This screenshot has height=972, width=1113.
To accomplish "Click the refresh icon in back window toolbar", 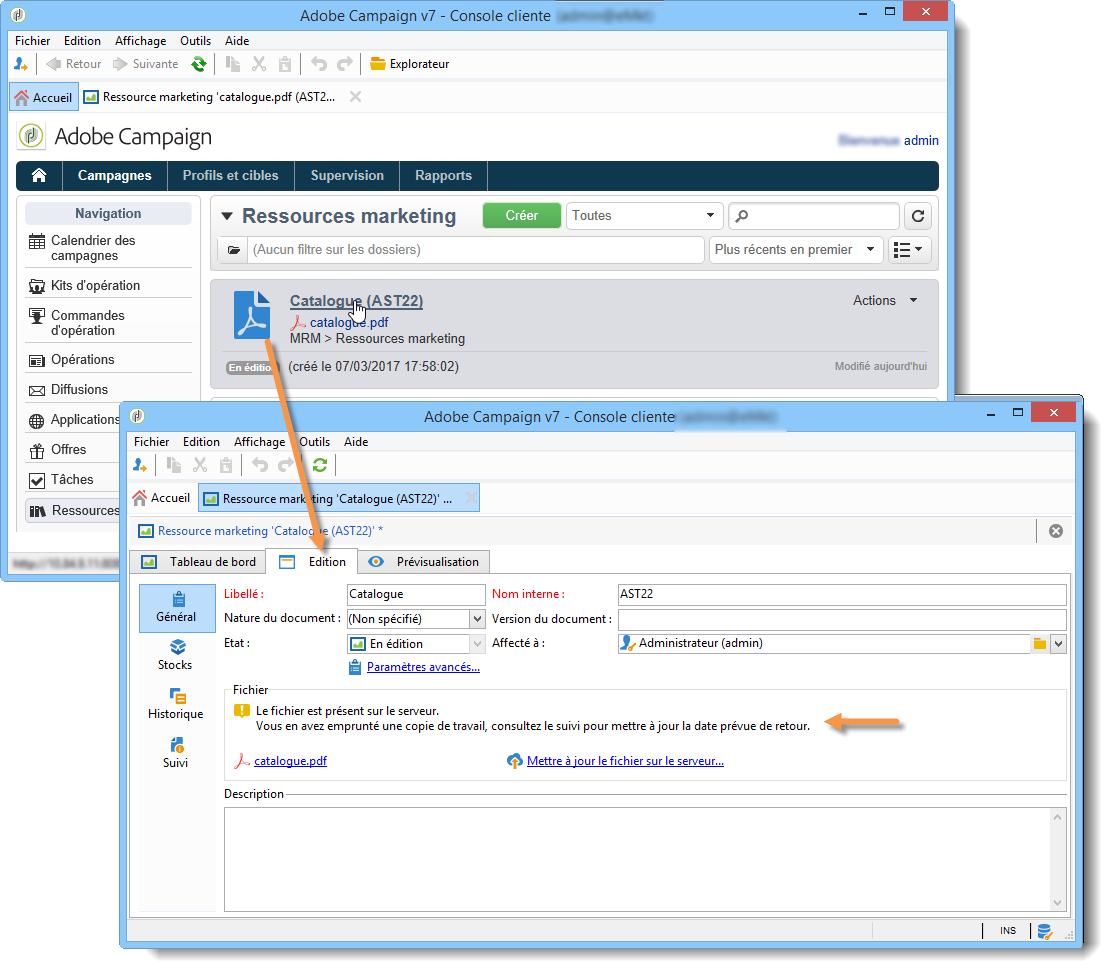I will pyautogui.click(x=199, y=64).
